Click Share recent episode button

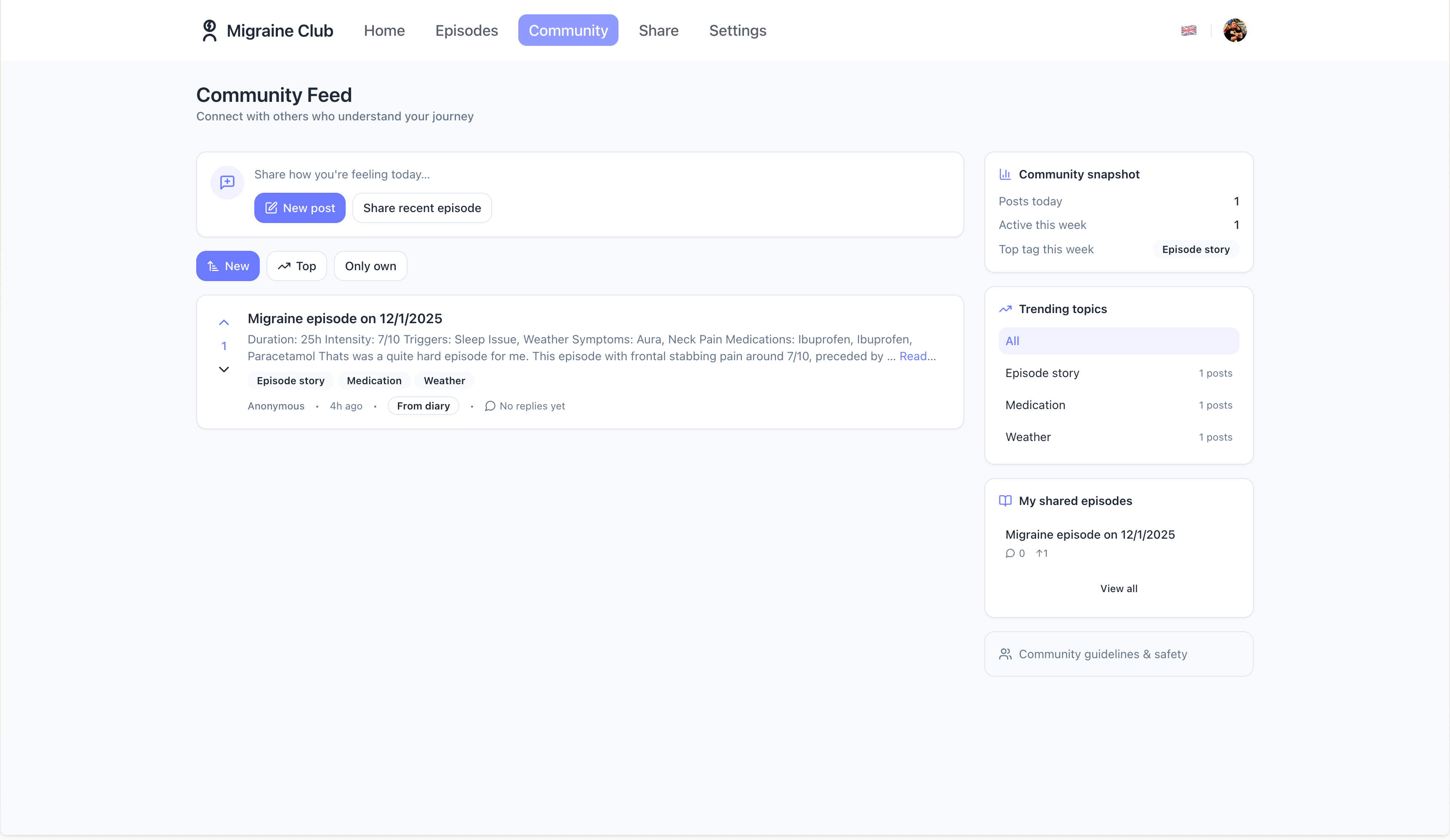[x=422, y=208]
